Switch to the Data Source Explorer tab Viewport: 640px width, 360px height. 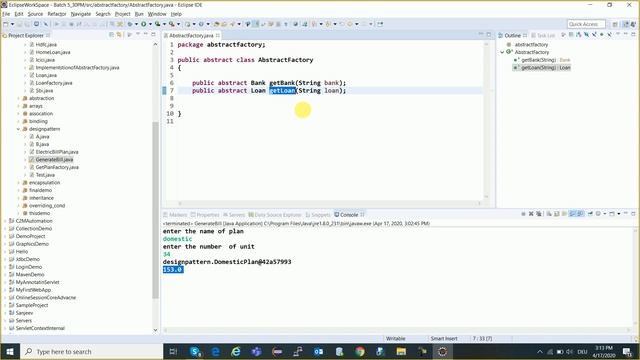pyautogui.click(x=275, y=215)
